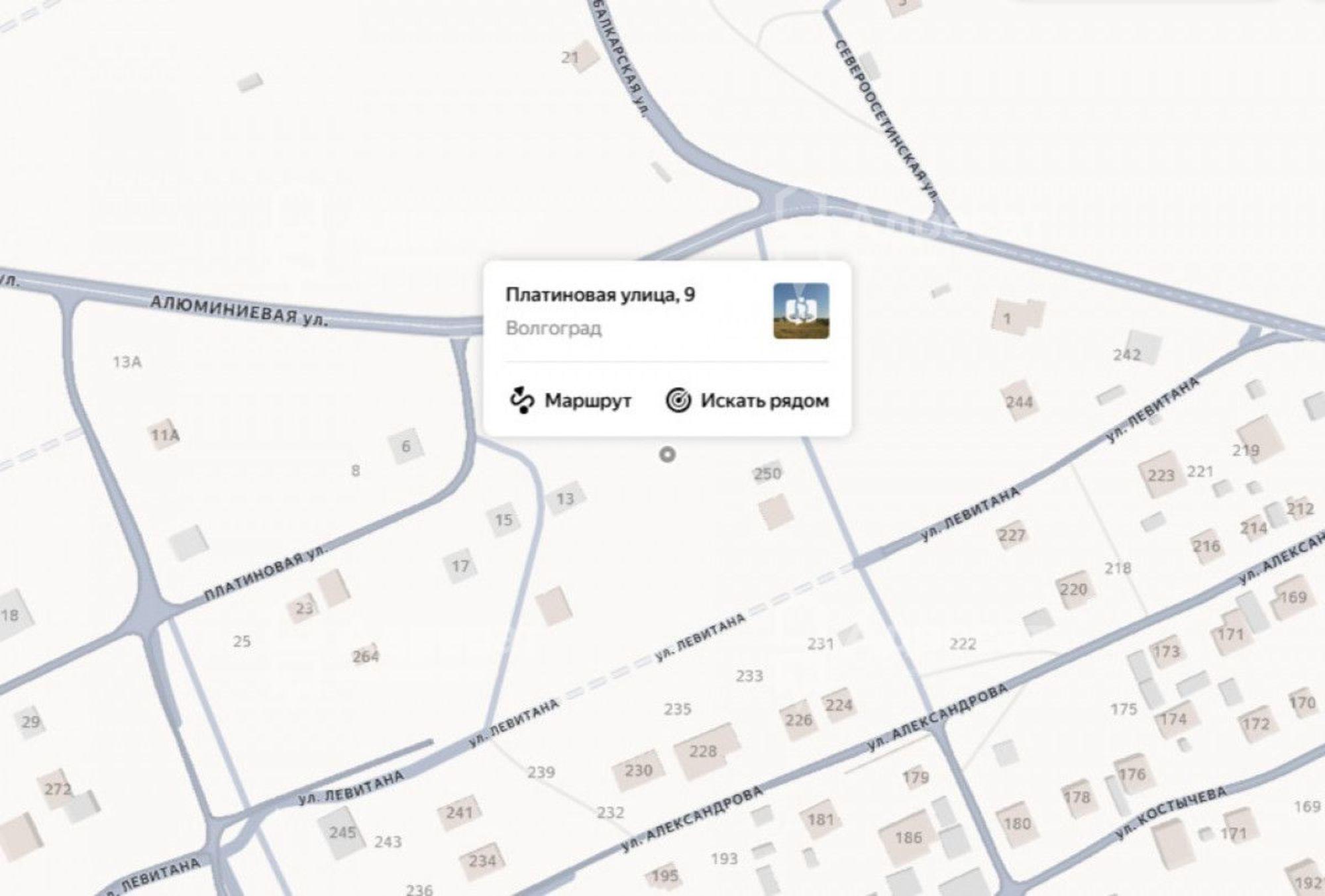1325x896 pixels.
Task: Select building number 172
Action: point(1257,724)
